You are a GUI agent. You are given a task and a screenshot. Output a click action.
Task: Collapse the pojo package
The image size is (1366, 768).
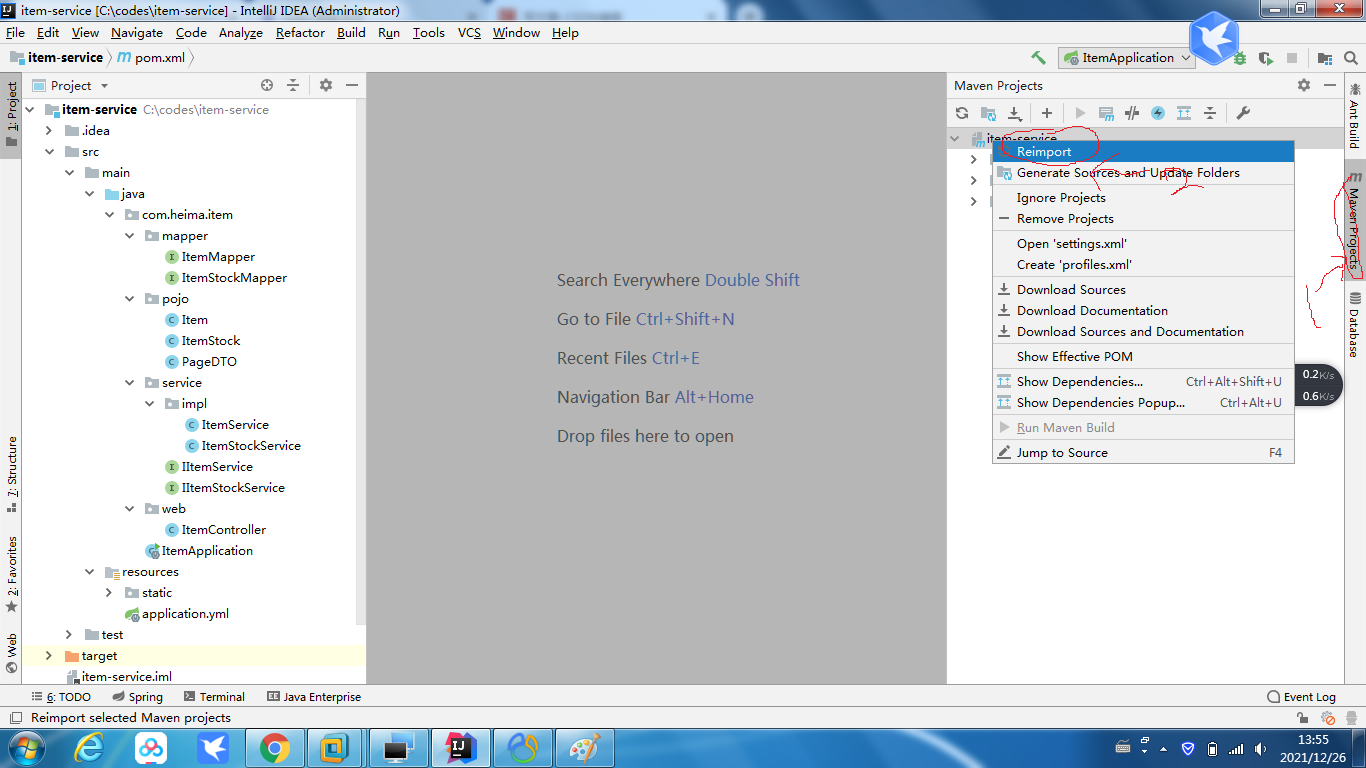coord(130,299)
